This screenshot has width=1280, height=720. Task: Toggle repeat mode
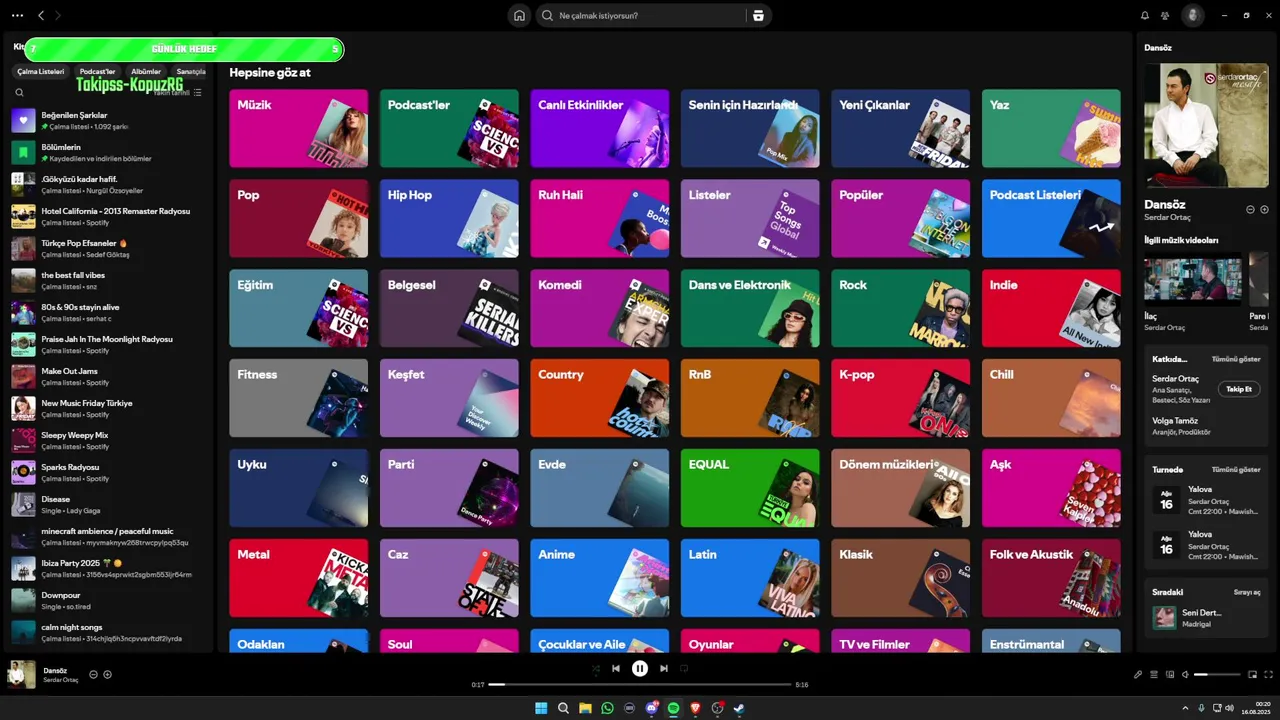tap(684, 668)
